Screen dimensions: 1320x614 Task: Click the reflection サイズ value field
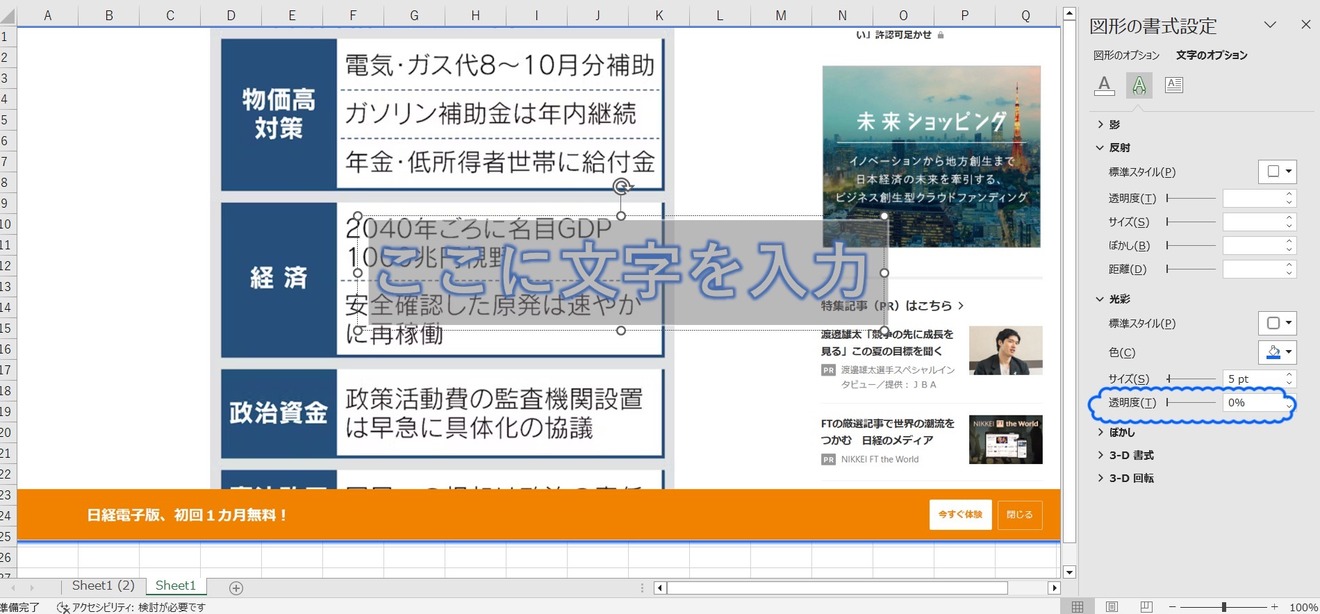pyautogui.click(x=1253, y=222)
